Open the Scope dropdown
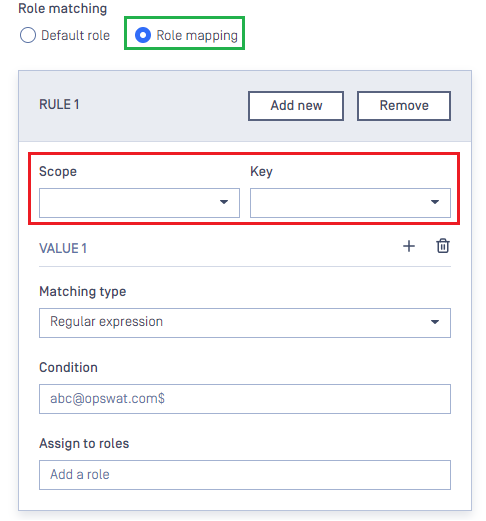The width and height of the screenshot is (486, 521). 139,203
